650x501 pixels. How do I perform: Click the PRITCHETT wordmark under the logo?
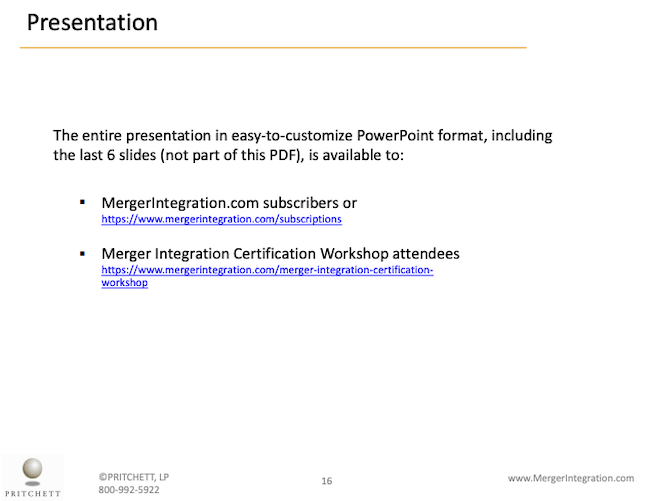(x=33, y=494)
